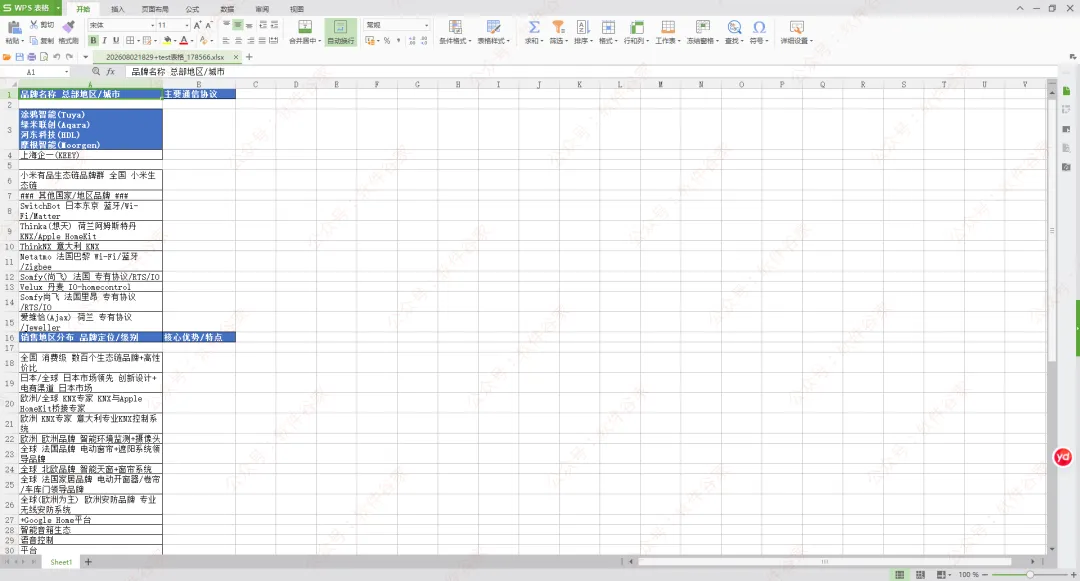Click the Rows and Columns (行和列) icon
This screenshot has width=1080, height=581.
coord(636,27)
